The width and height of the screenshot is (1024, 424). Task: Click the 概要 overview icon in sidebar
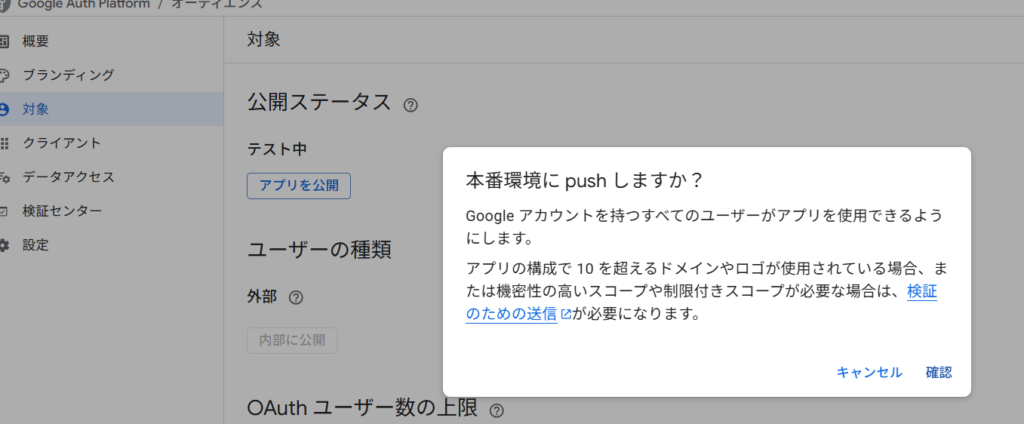(x=4, y=41)
